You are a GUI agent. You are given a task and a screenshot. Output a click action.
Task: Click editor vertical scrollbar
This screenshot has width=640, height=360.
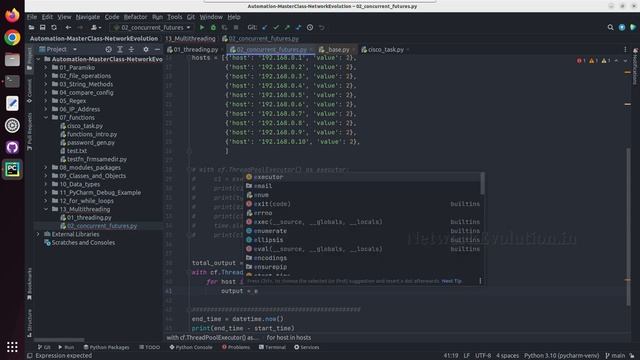(628, 227)
